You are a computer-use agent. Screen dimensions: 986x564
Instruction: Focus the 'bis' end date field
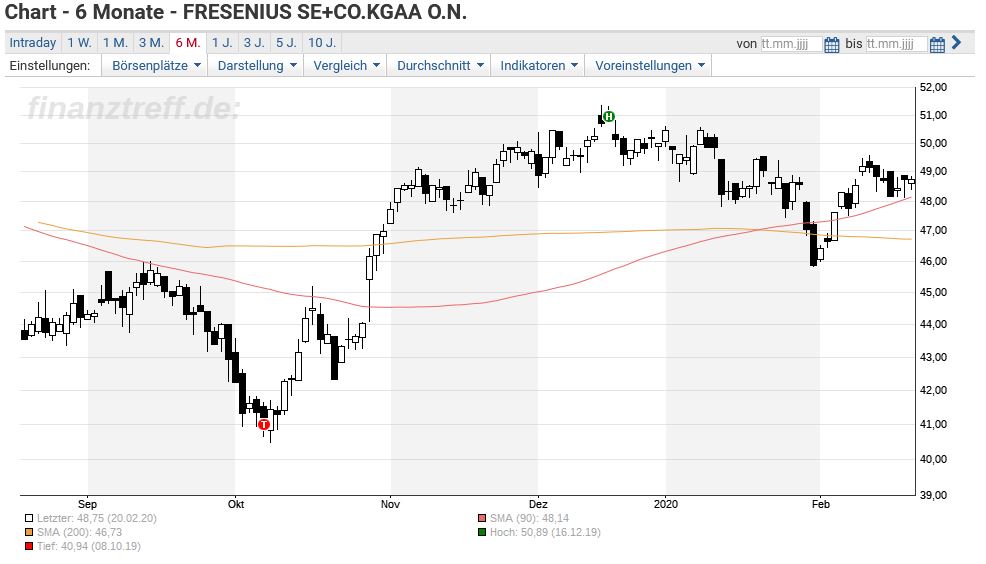click(x=896, y=43)
